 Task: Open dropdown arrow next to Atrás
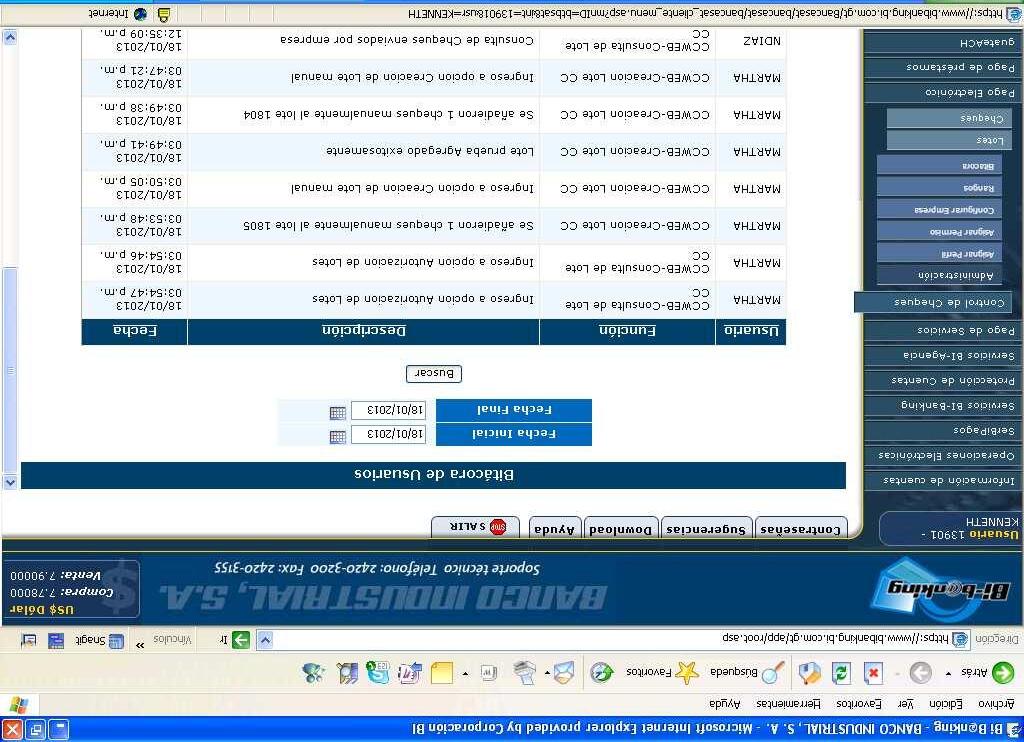pyautogui.click(x=948, y=673)
